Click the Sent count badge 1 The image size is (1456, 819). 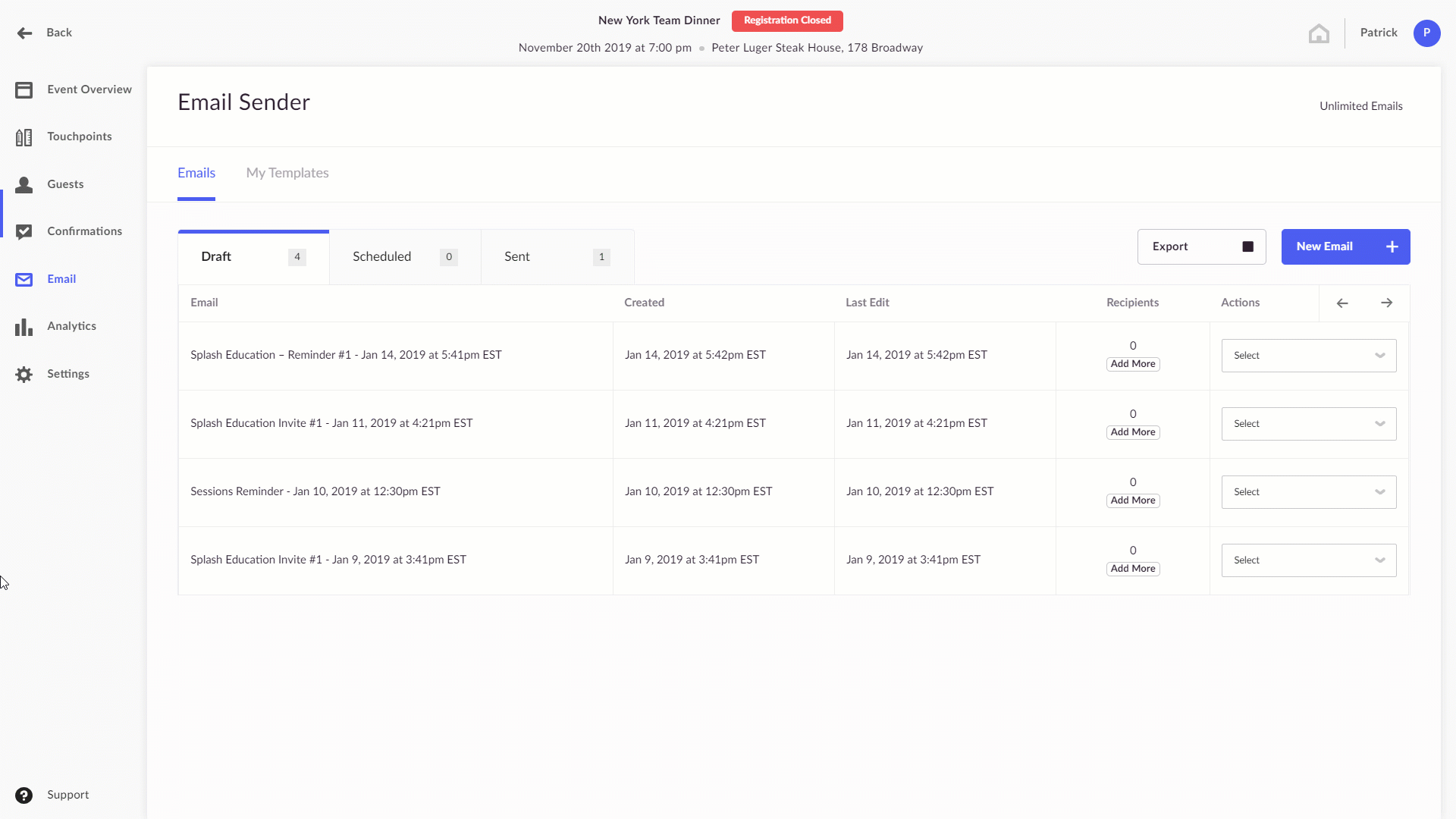[601, 257]
